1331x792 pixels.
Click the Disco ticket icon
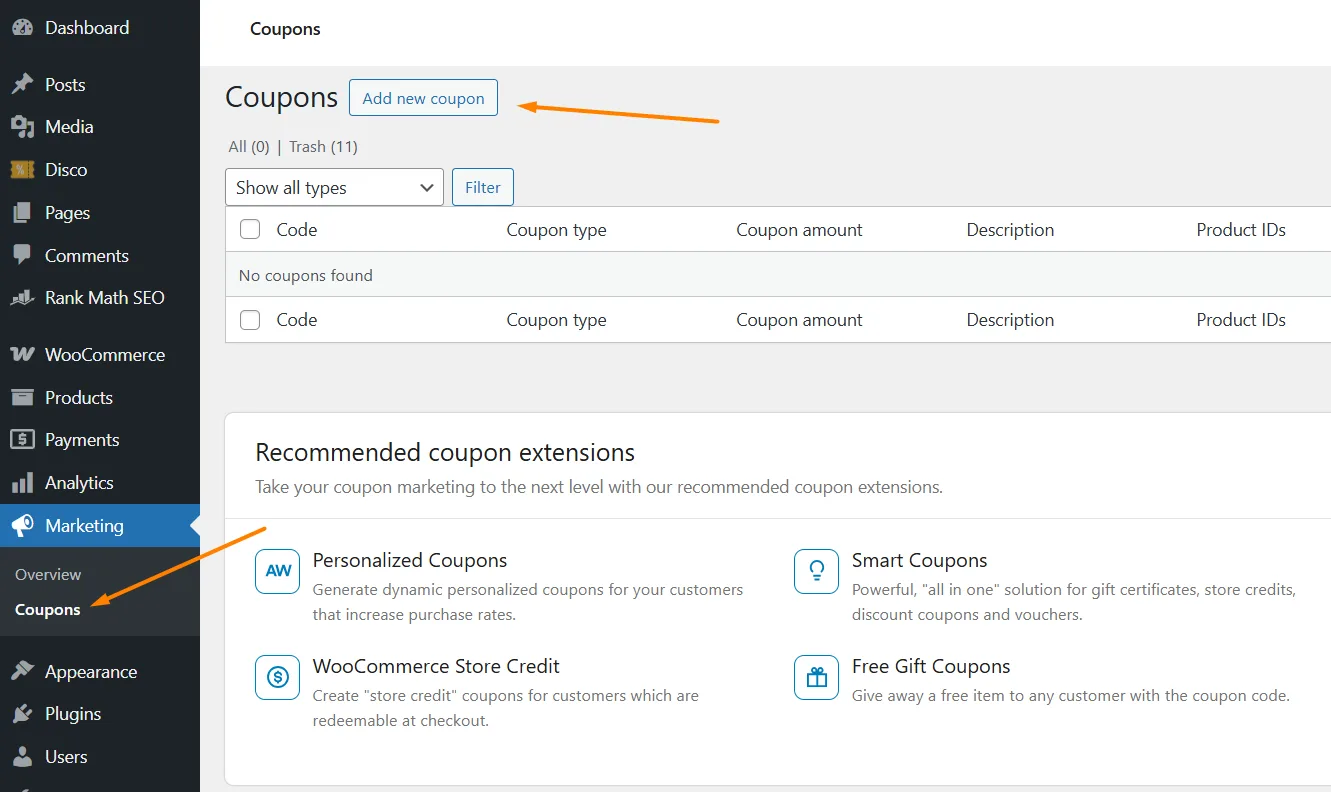(x=22, y=170)
